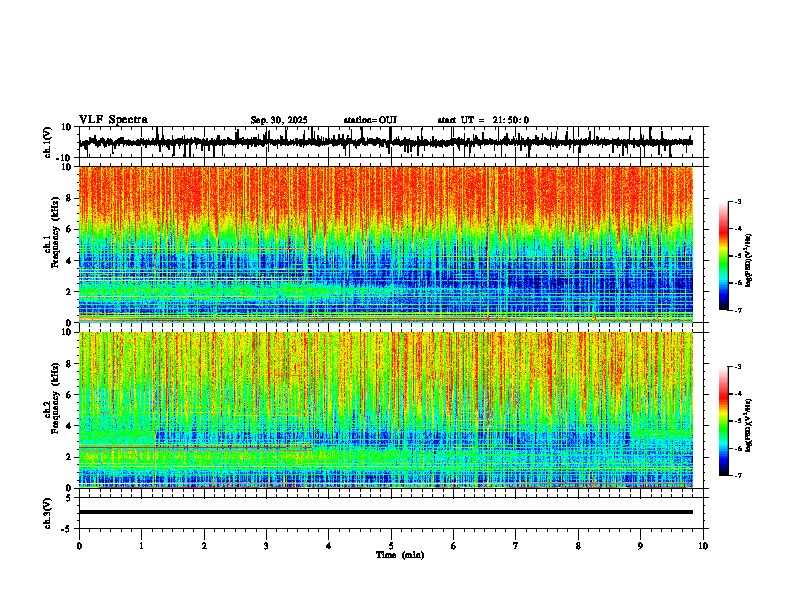Click the ch.2 "Frequency (kHz)" axis label
792x612 pixels.
point(56,398)
